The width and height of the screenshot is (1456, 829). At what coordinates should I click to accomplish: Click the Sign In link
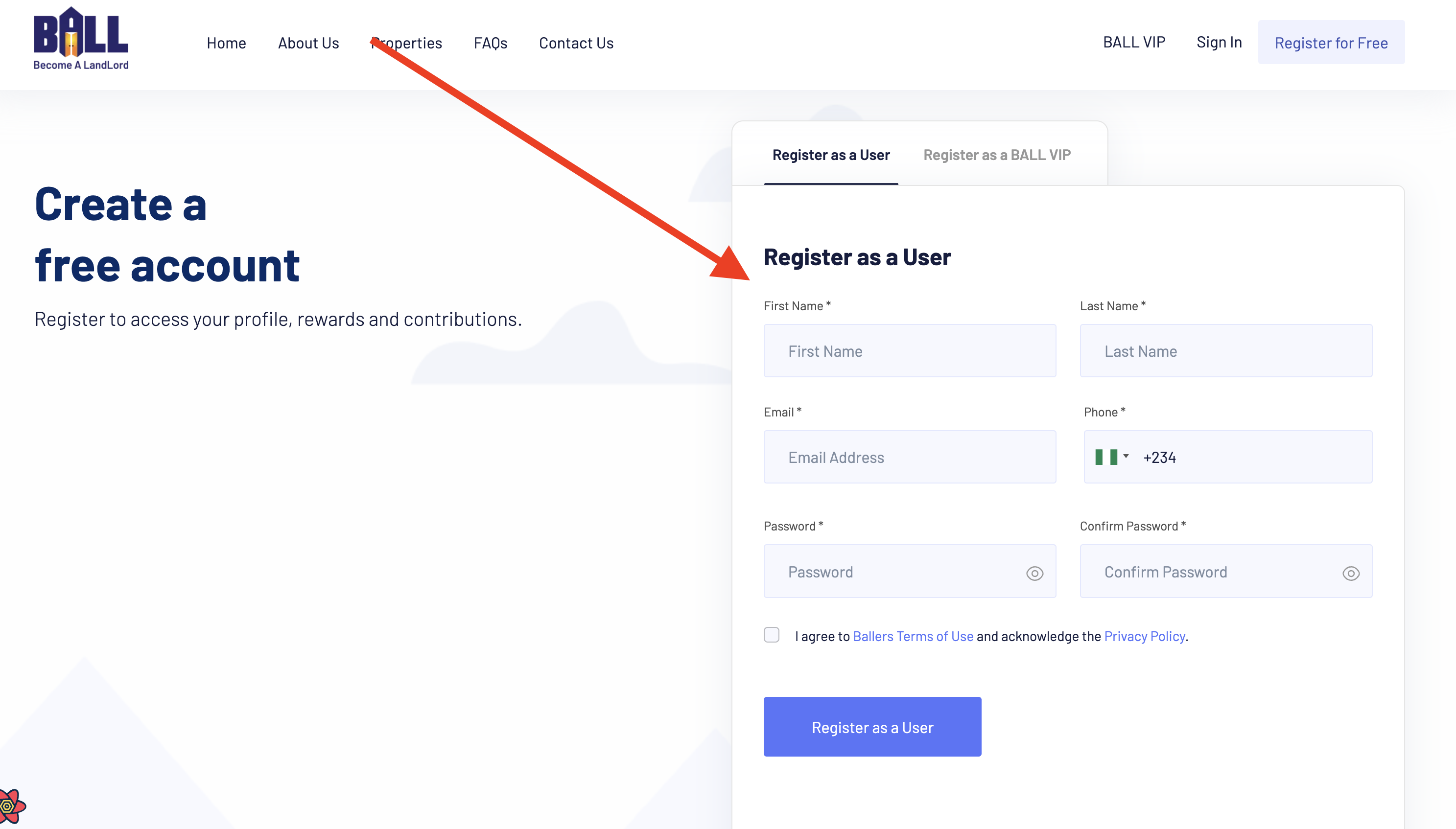click(x=1219, y=42)
